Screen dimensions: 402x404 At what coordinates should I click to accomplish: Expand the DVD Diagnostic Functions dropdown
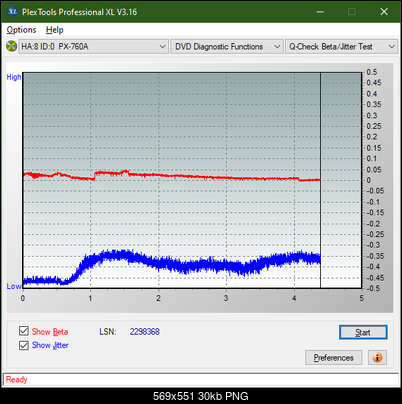pos(226,47)
